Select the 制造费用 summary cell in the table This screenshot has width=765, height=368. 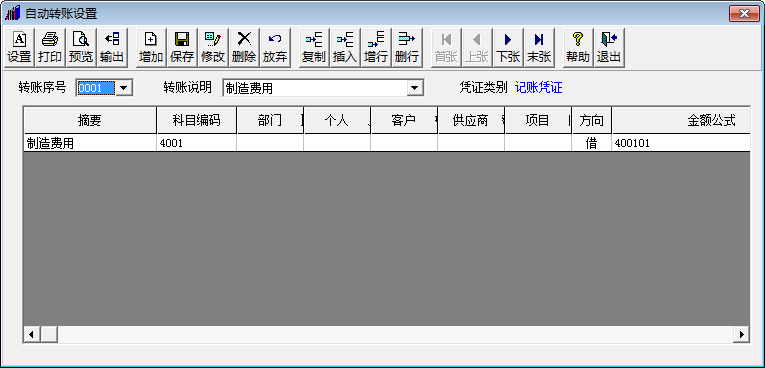click(90, 143)
